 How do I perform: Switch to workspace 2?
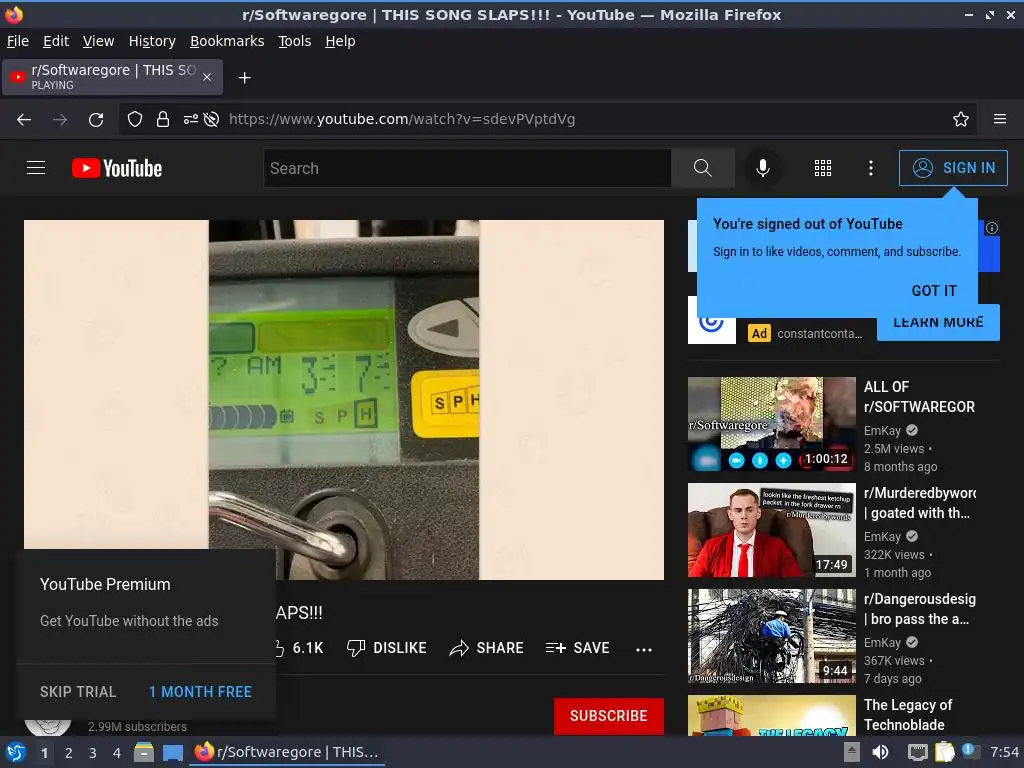(69, 753)
